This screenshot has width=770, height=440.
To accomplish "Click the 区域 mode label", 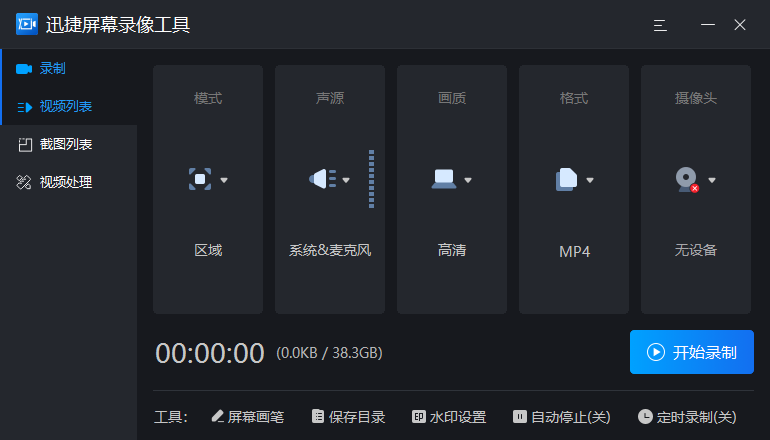I will 208,250.
